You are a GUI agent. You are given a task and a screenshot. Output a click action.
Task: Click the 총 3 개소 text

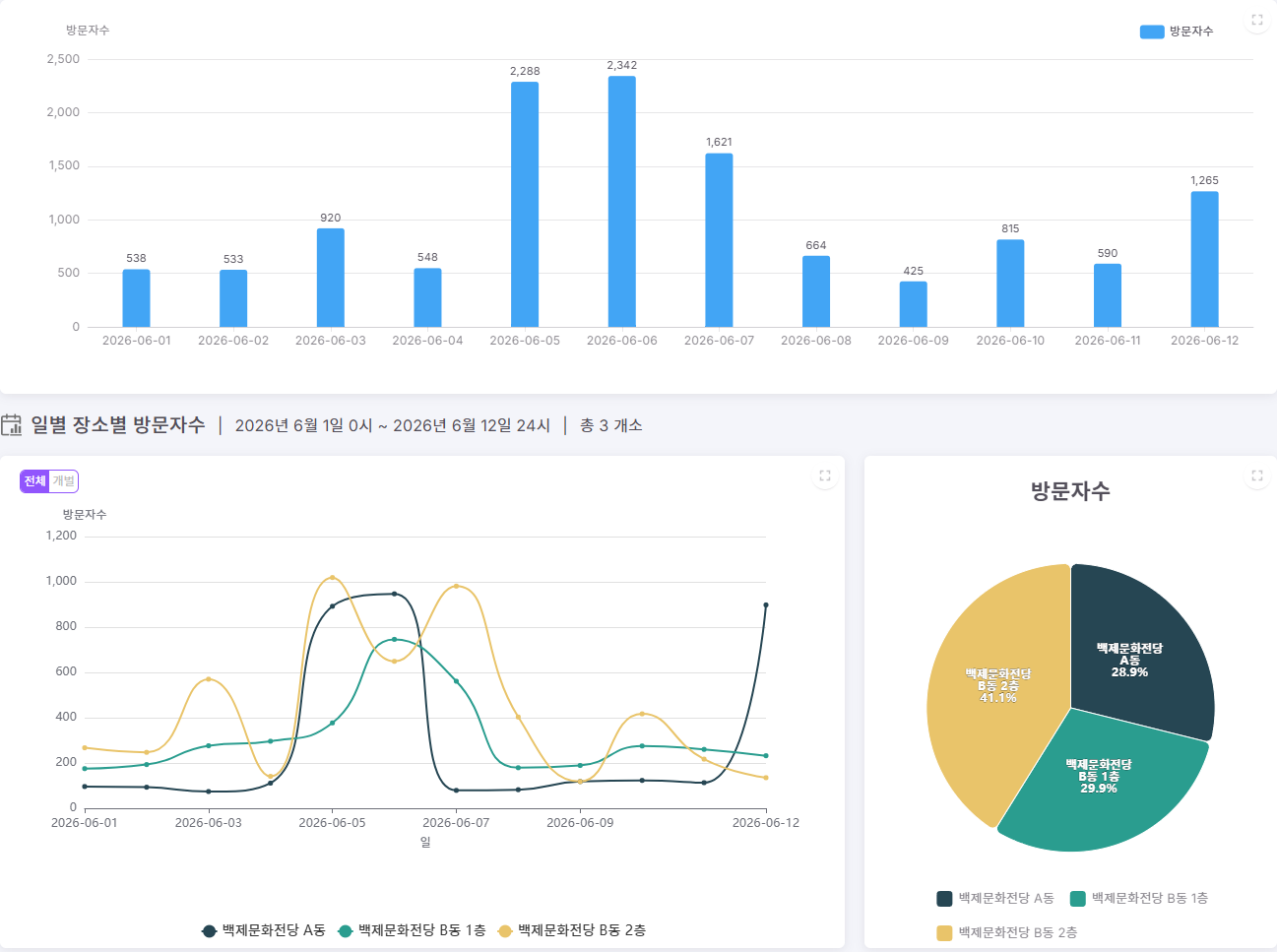pyautogui.click(x=610, y=425)
